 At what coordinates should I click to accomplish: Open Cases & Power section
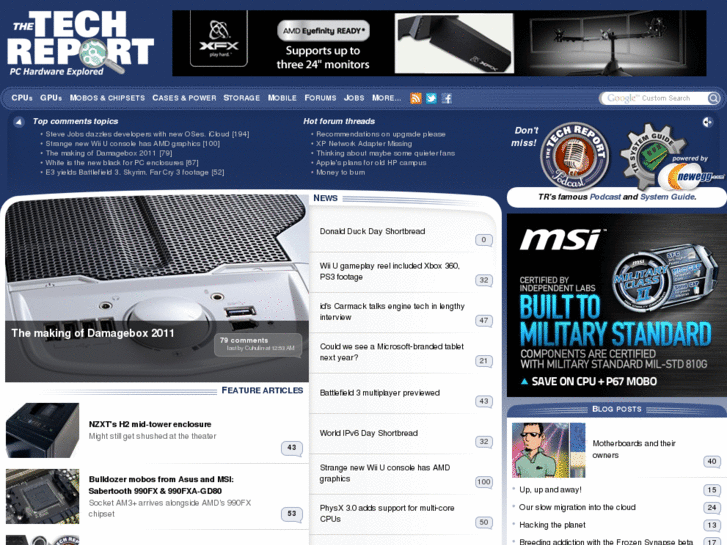tap(184, 98)
